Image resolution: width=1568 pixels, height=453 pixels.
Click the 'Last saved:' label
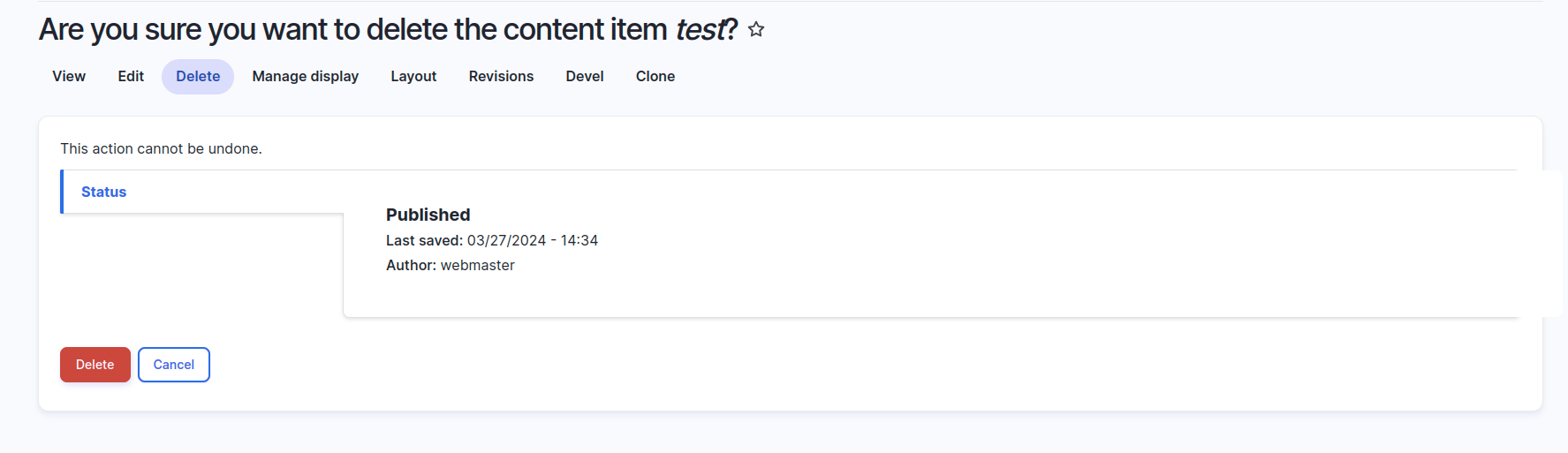[424, 240]
